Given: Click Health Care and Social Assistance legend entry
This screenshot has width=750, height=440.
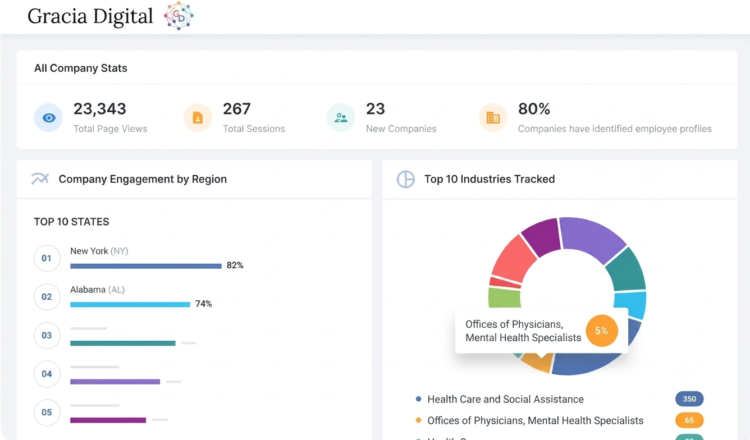Looking at the screenshot, I should tap(506, 399).
